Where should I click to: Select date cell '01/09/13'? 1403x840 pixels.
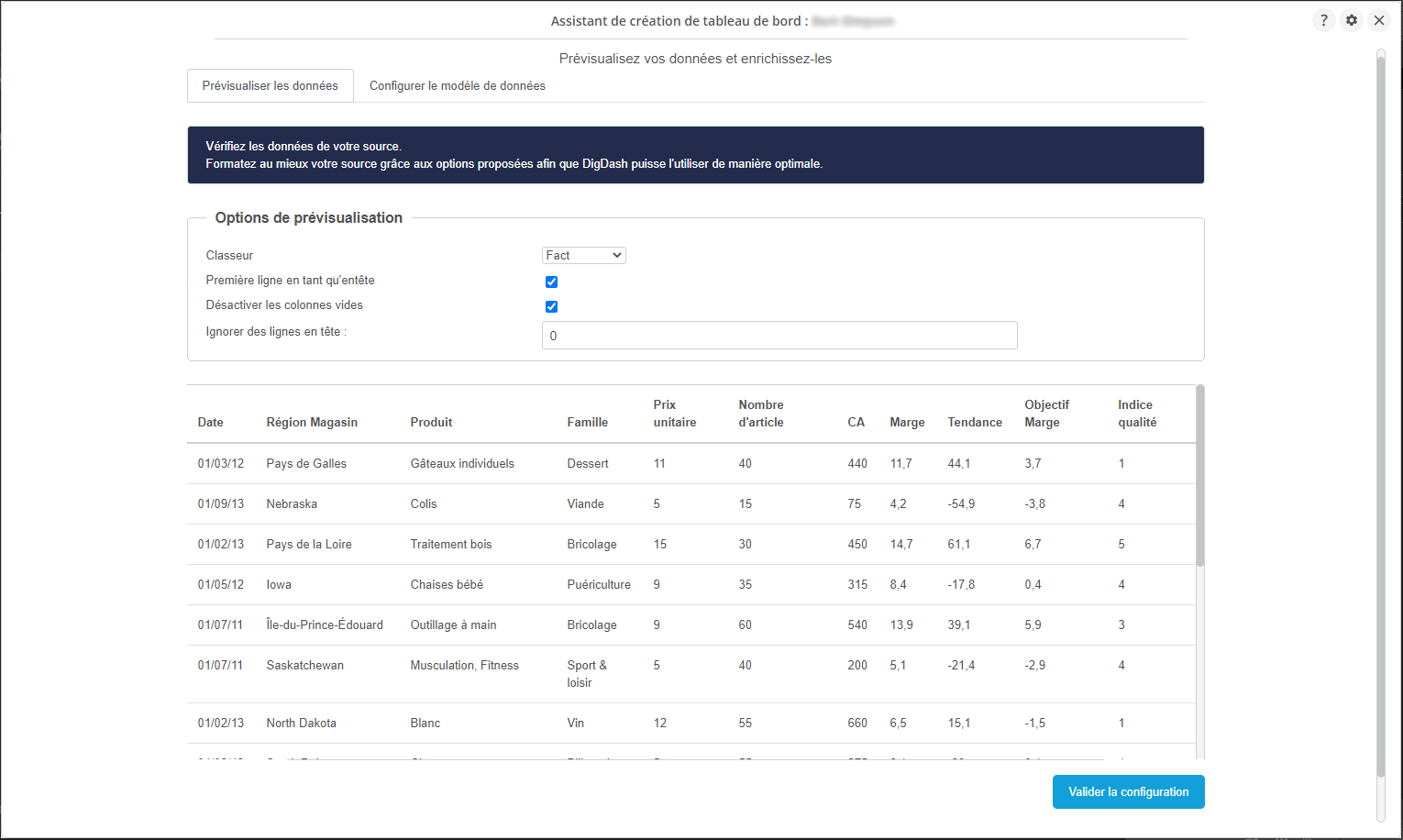click(x=221, y=503)
